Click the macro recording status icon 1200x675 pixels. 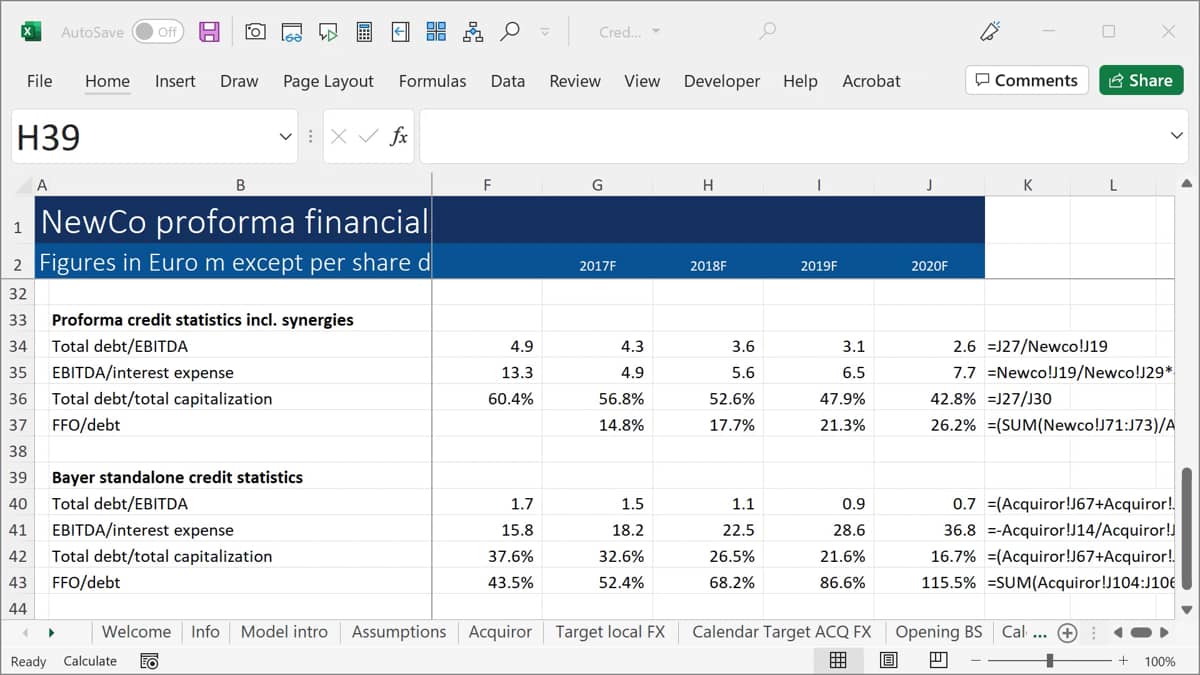click(x=150, y=661)
